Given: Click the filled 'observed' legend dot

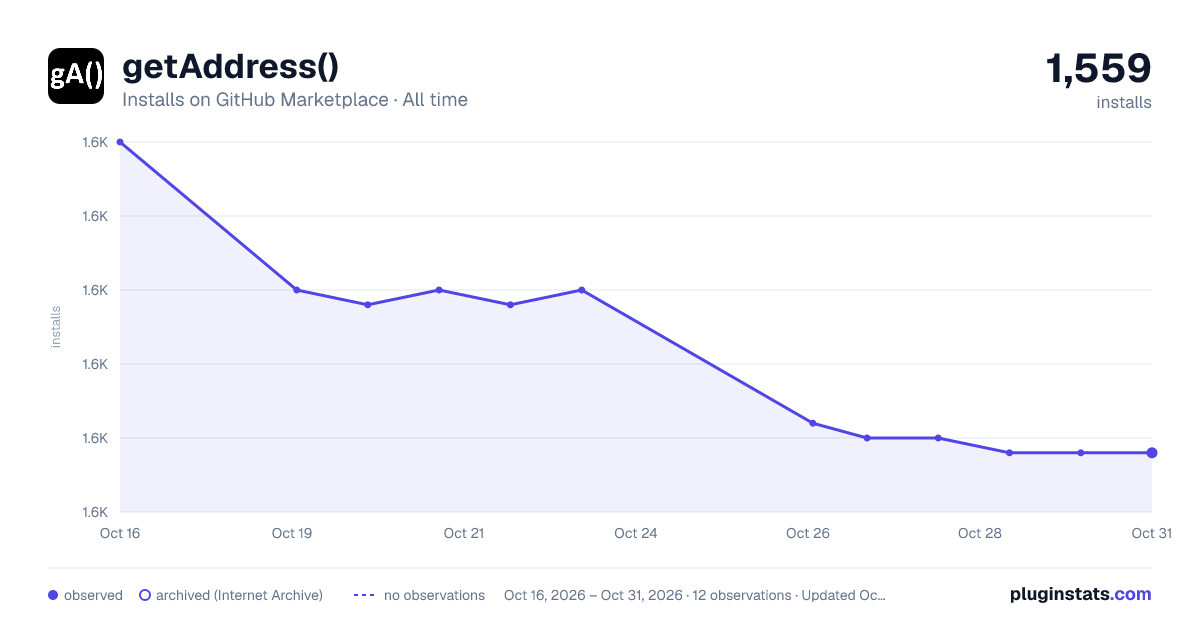Looking at the screenshot, I should coord(53,595).
